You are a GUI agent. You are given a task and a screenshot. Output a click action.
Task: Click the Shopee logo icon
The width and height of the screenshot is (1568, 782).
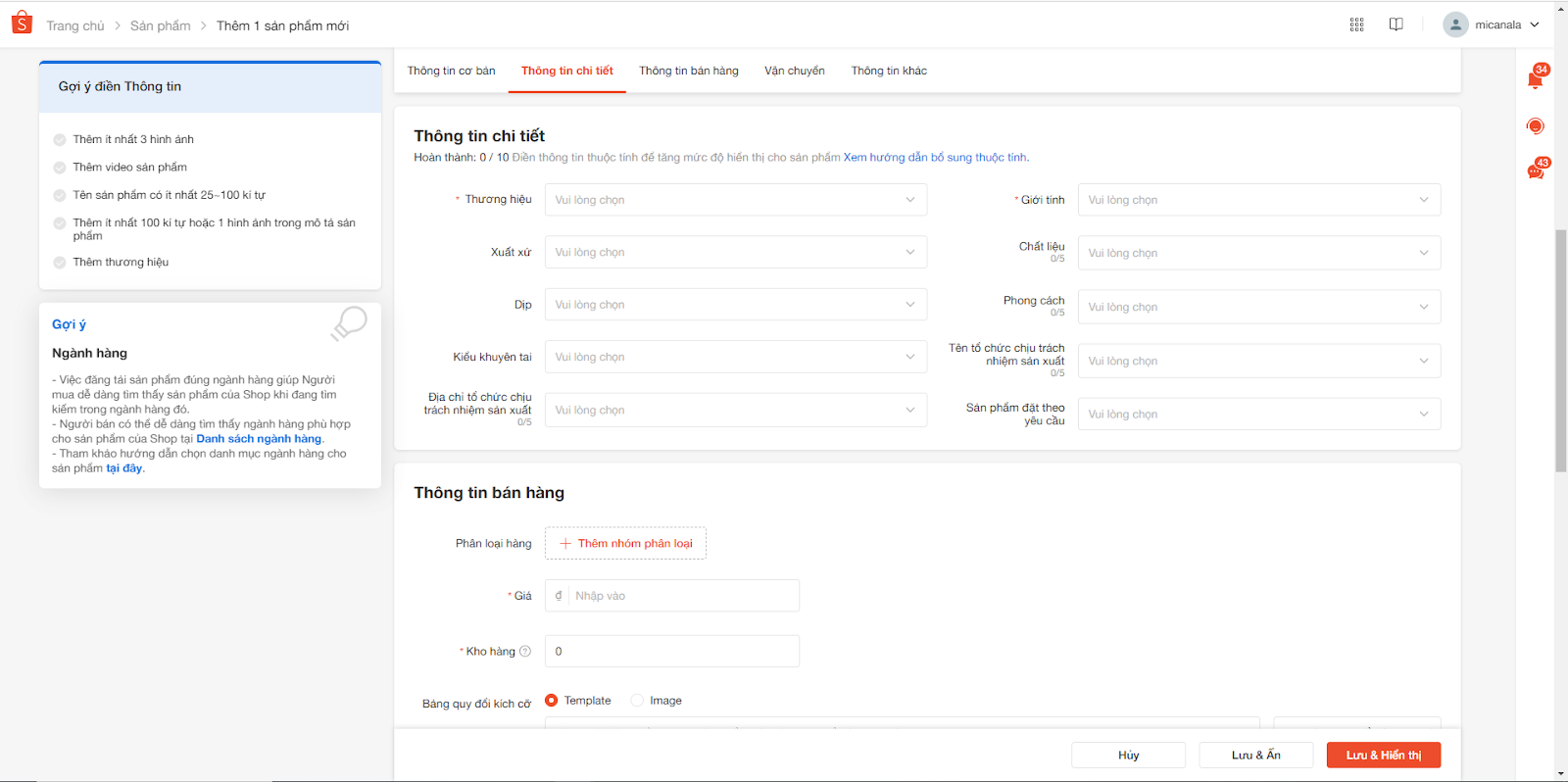22,24
